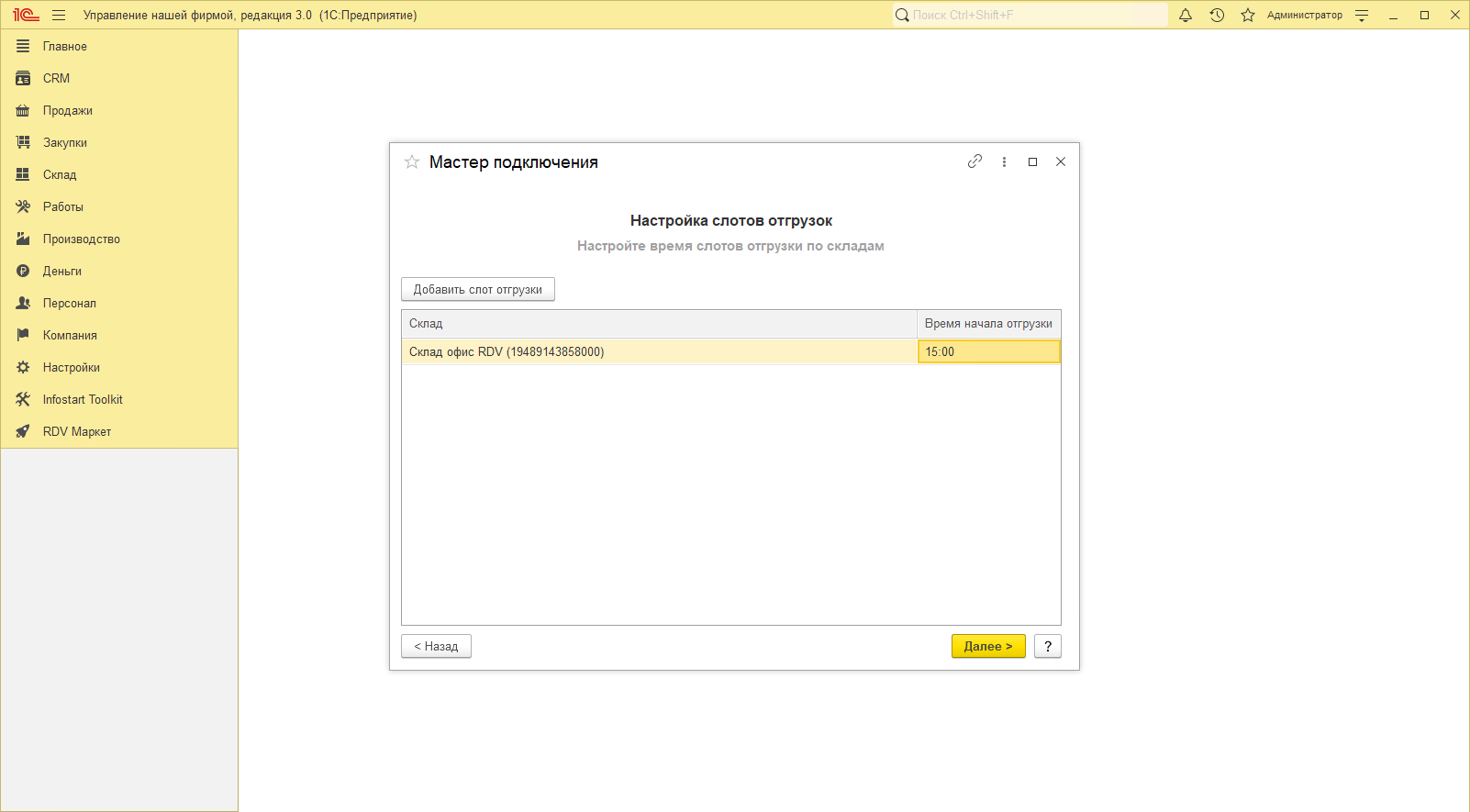Focus the search field Поиск Ctrl+Shift+F
Screen dimensions: 1470x812
[x=1030, y=15]
